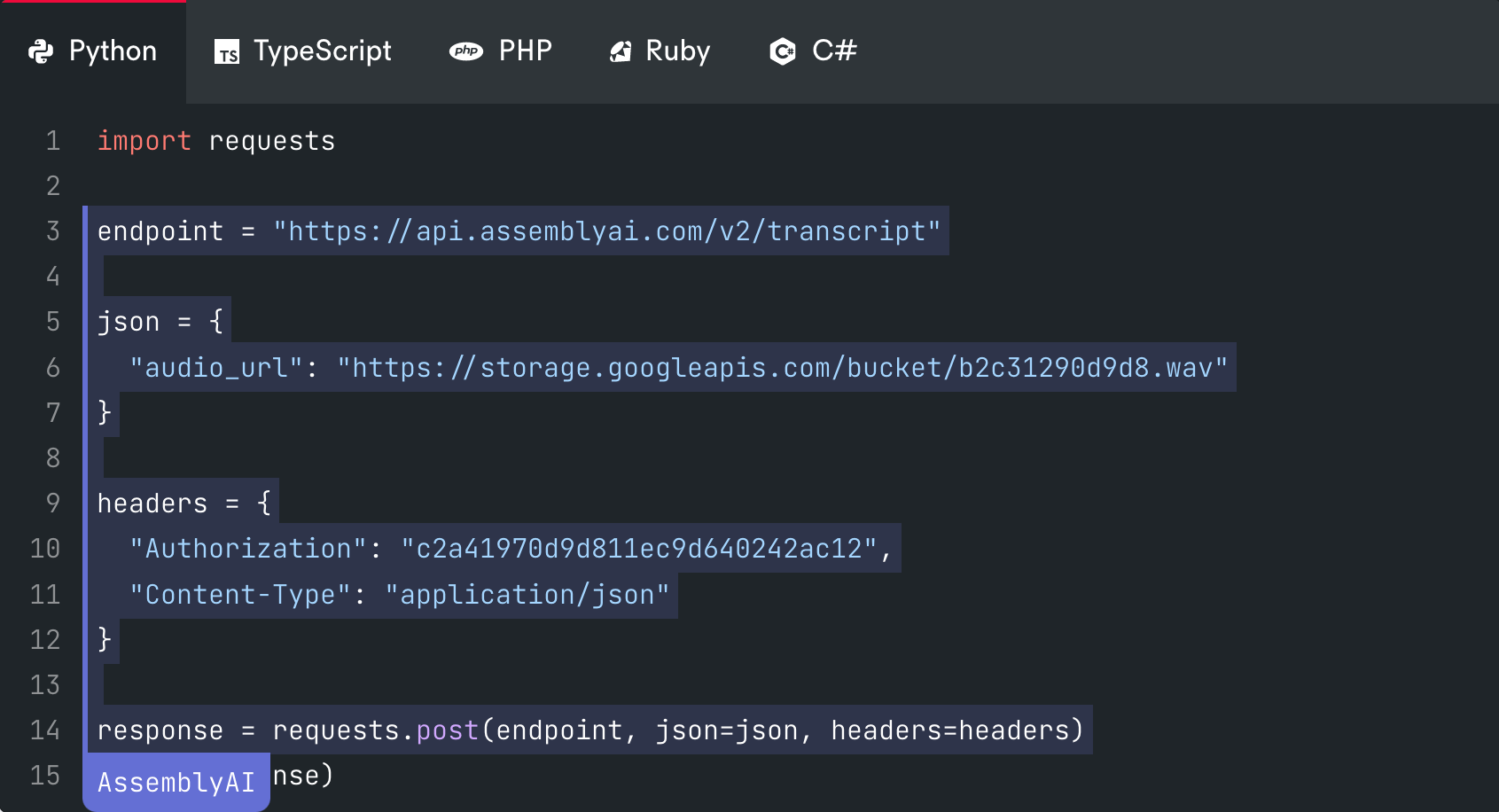Click 'headers = {' on line 9
This screenshot has width=1499, height=812.
click(x=184, y=504)
